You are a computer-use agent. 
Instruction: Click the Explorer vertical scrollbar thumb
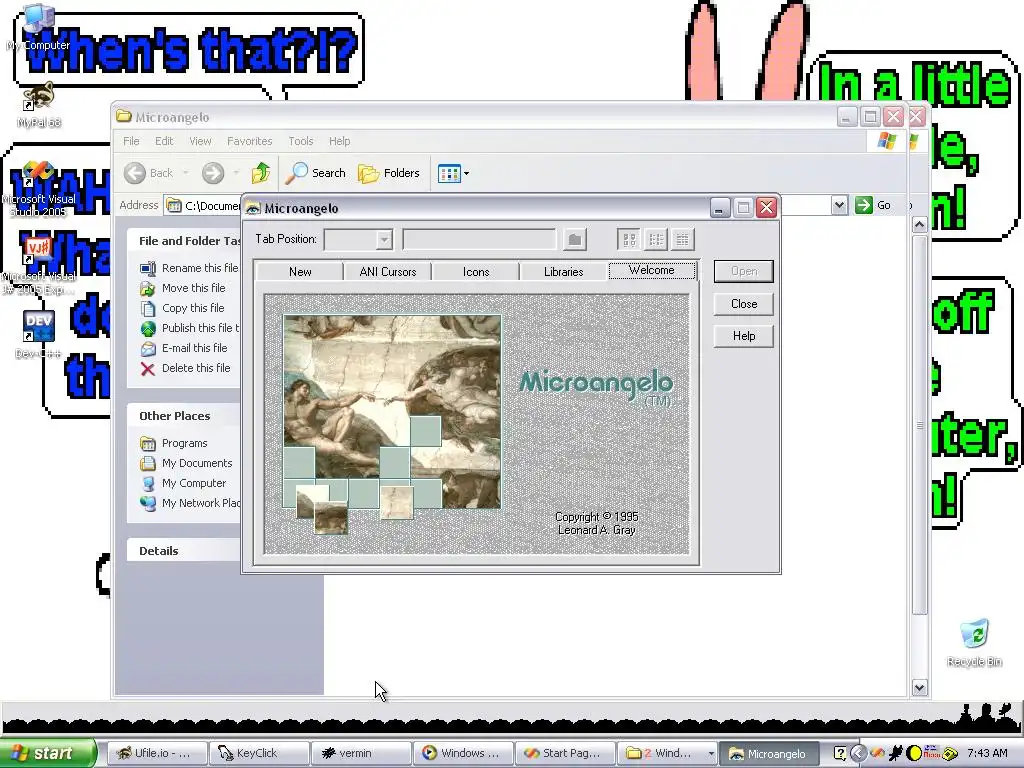click(920, 424)
